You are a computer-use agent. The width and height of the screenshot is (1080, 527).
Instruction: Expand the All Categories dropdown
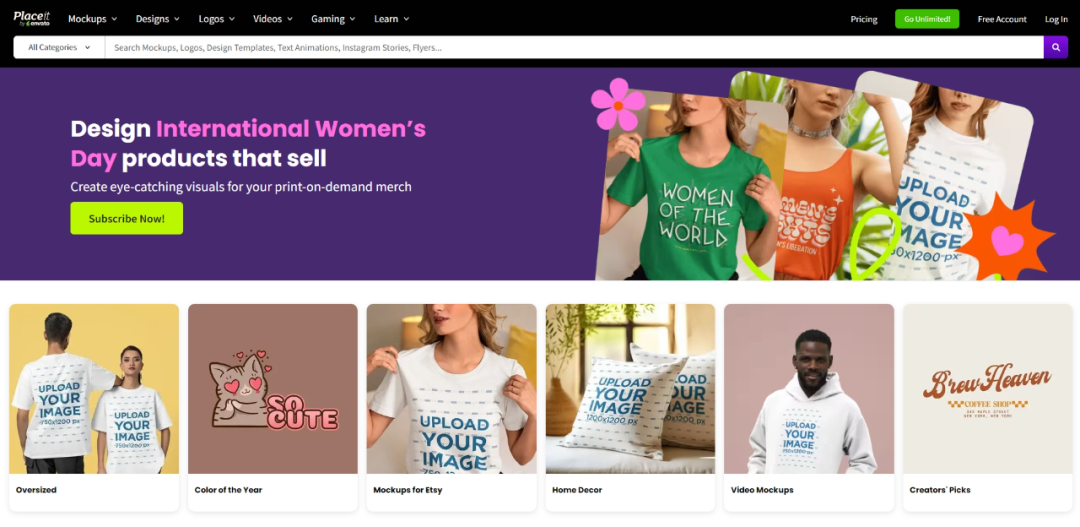[59, 47]
